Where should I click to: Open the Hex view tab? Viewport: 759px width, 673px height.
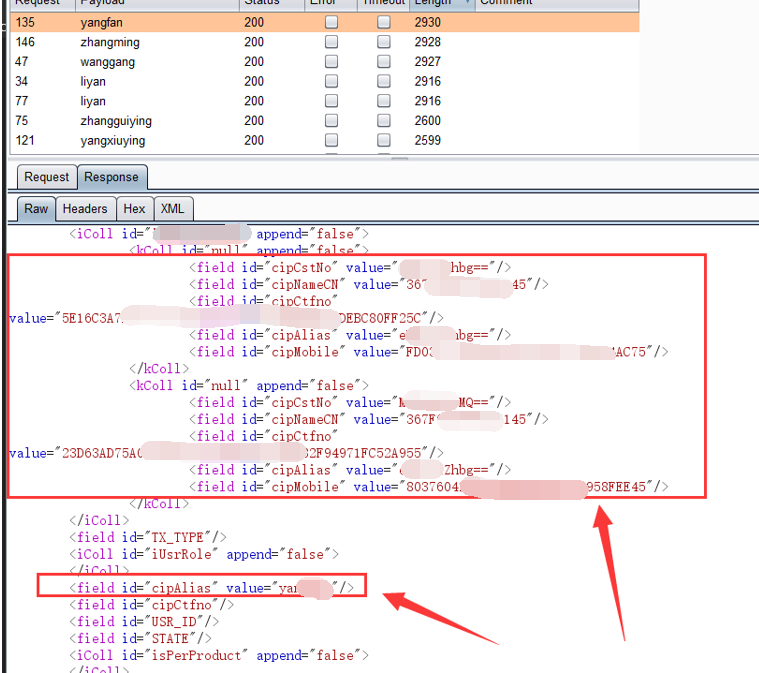point(134,209)
